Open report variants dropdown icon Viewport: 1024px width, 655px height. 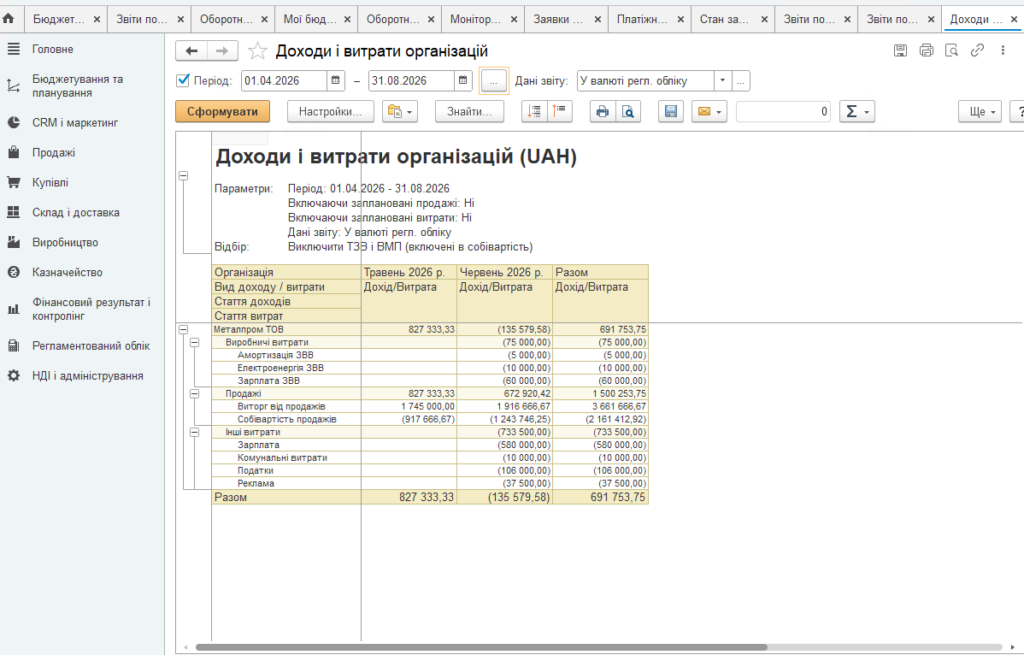pos(400,112)
